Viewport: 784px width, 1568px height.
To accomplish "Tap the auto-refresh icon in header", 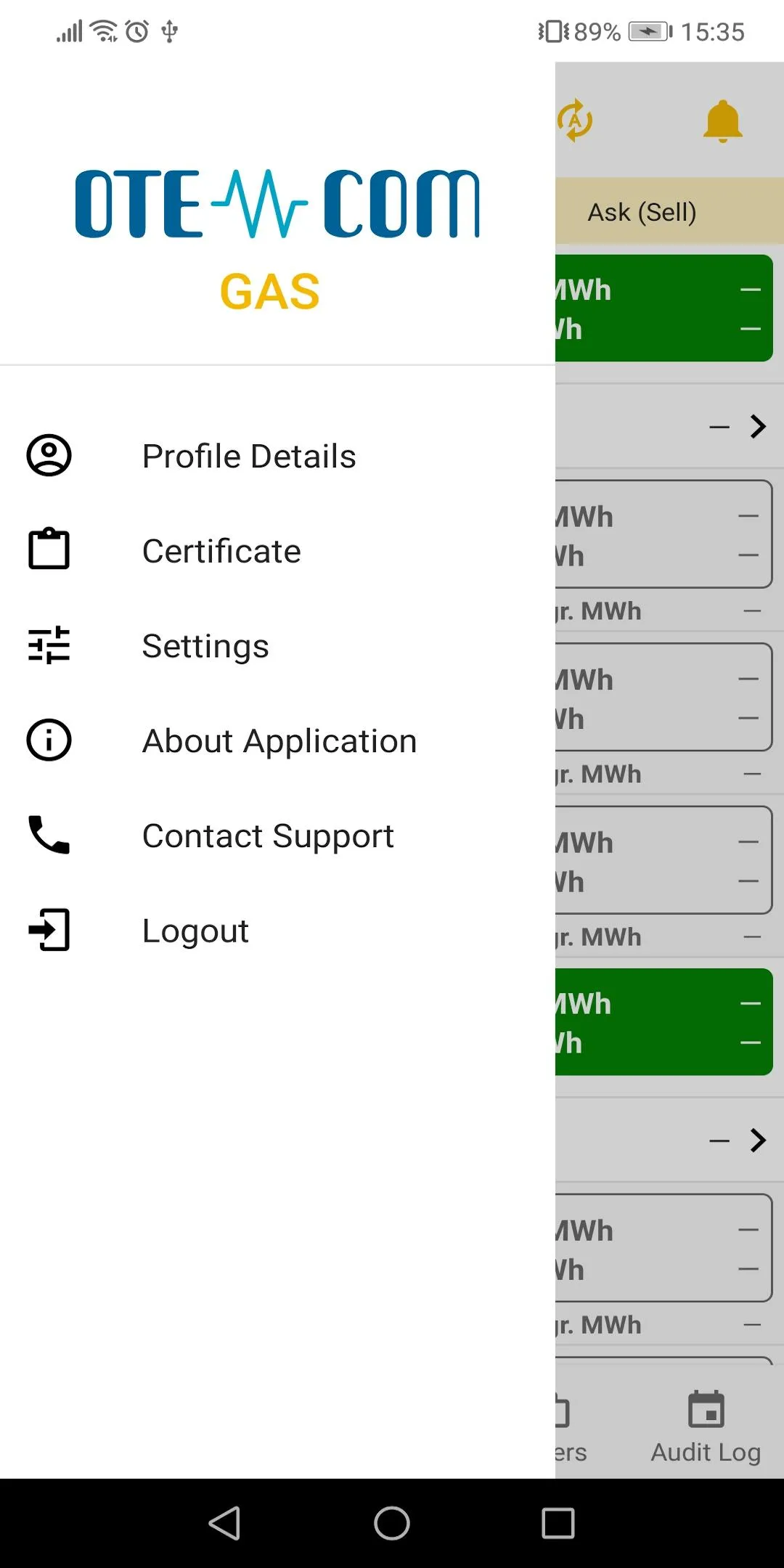I will click(575, 120).
